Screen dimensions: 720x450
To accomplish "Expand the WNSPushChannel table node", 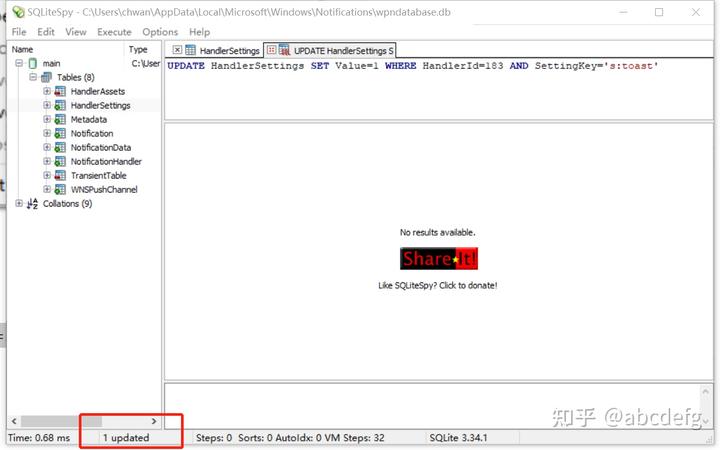I will [x=47, y=189].
